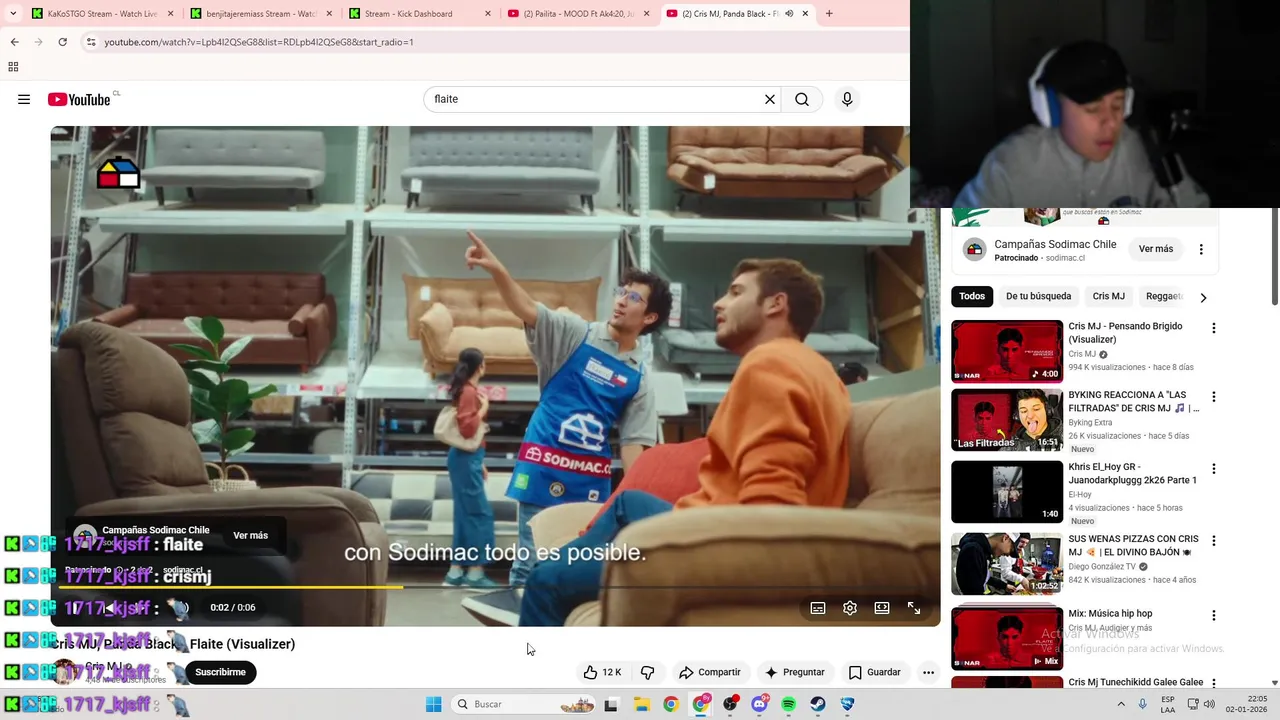This screenshot has width=1280, height=720.
Task: Go to the YouTube home logo
Action: (x=79, y=99)
